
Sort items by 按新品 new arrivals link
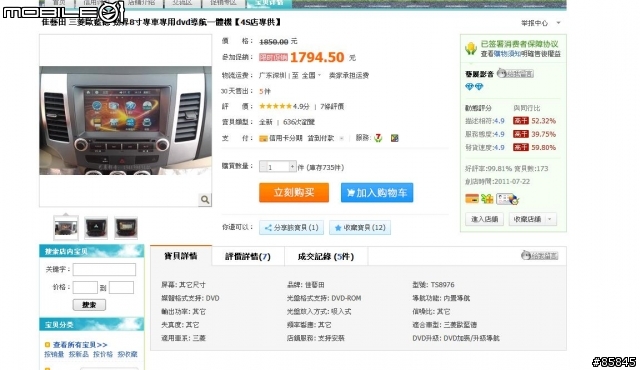pyautogui.click(x=78, y=354)
